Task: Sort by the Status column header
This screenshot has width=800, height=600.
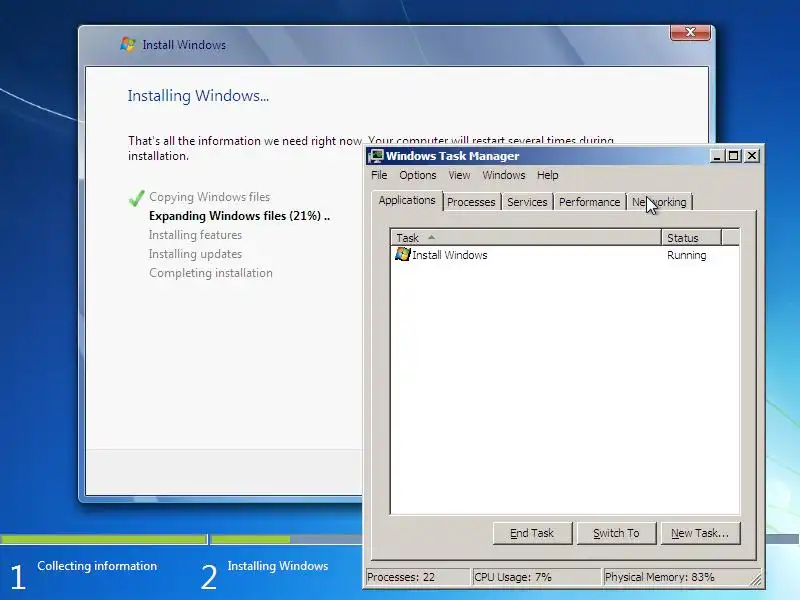Action: pyautogui.click(x=691, y=238)
